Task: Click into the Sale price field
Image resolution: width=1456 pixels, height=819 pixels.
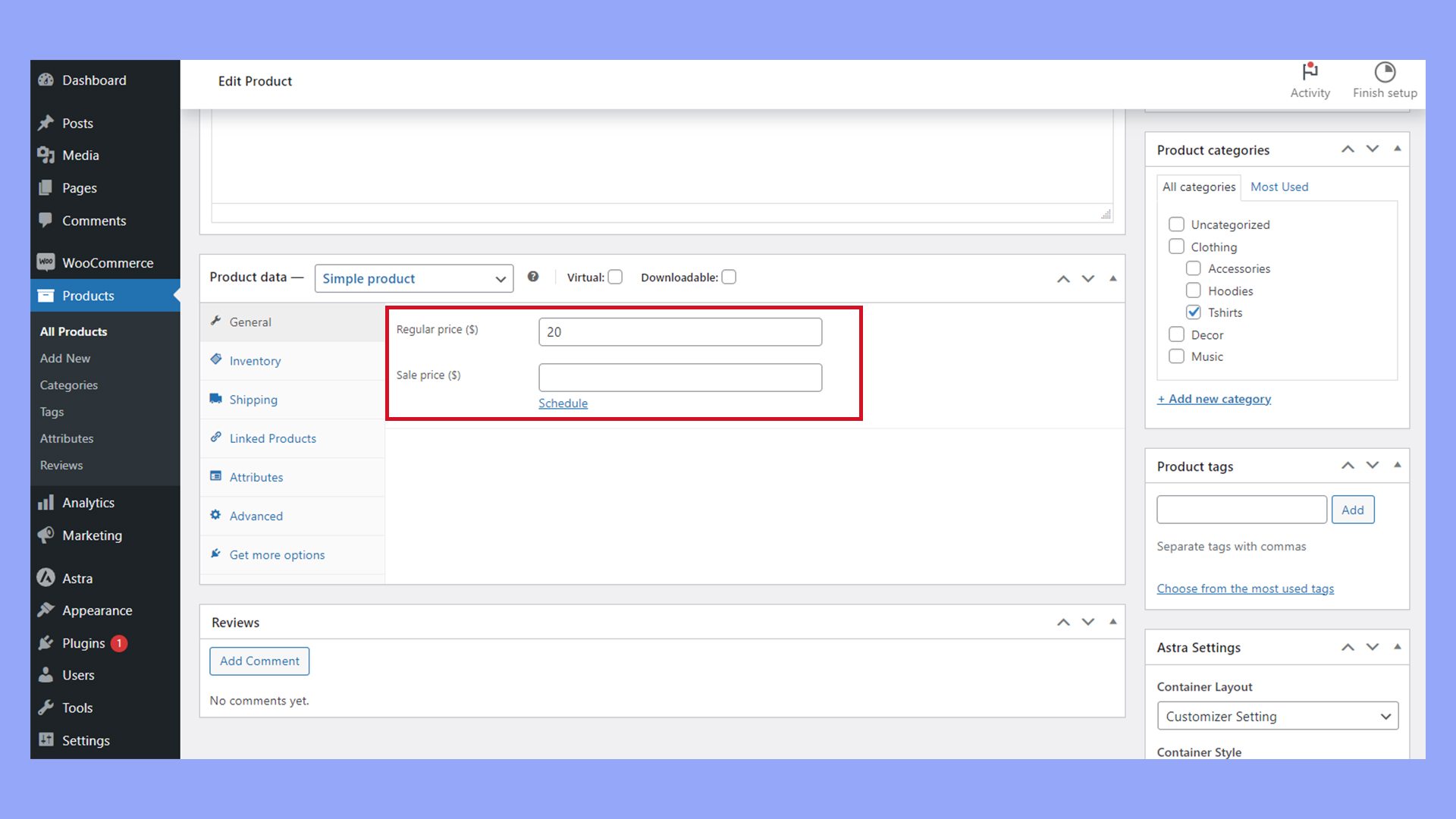Action: point(679,378)
